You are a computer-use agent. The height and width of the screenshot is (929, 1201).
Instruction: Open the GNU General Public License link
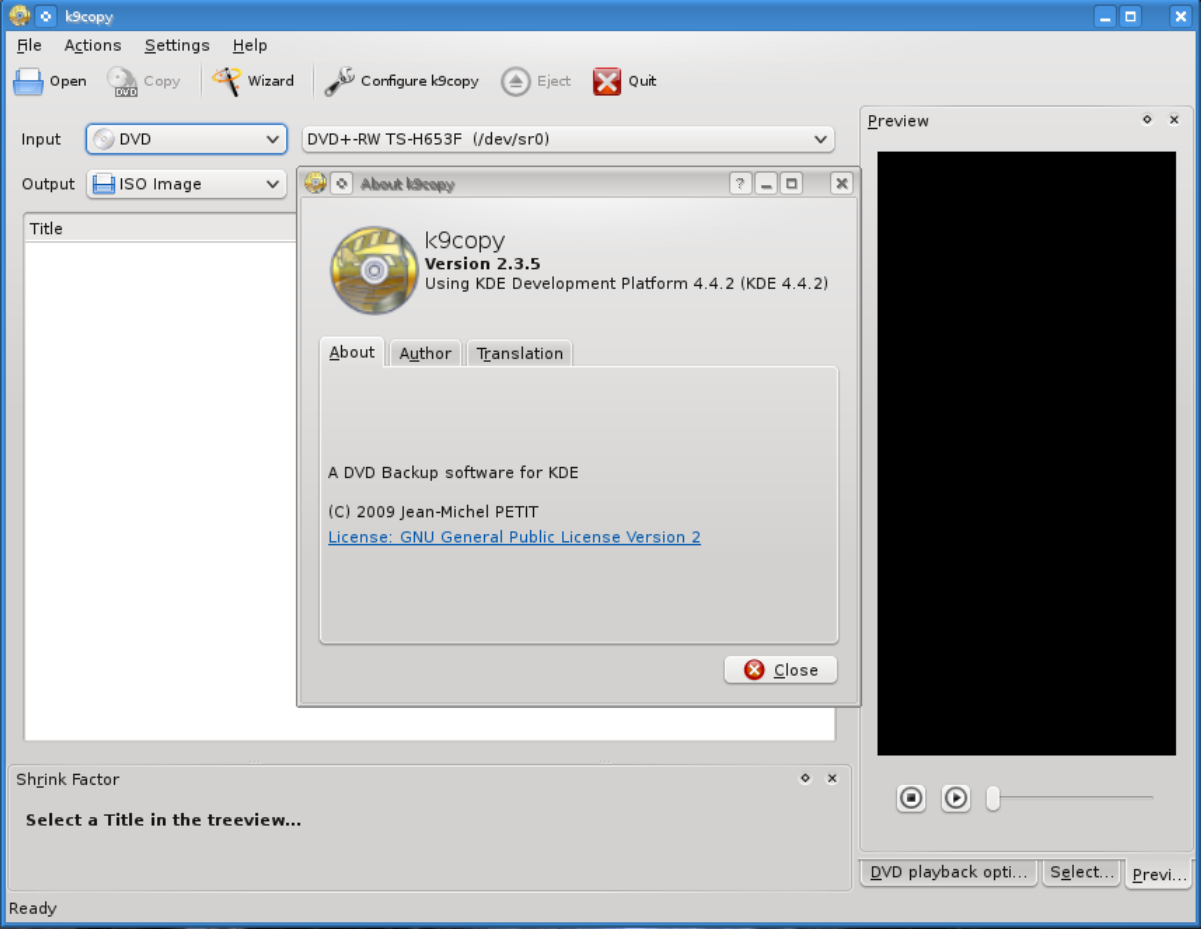click(514, 537)
